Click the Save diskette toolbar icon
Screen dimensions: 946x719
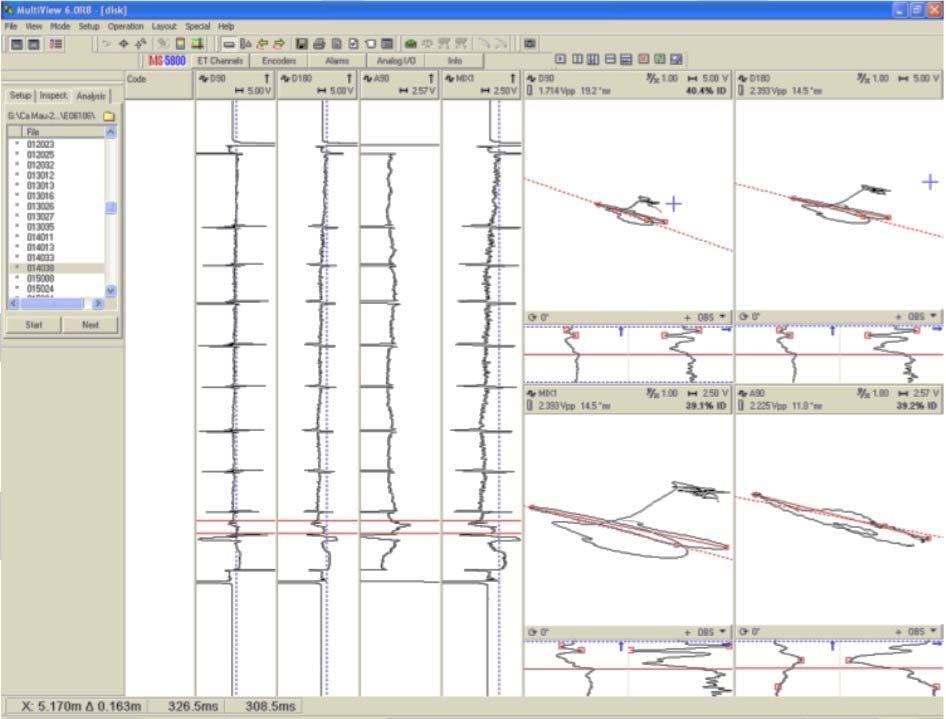[302, 43]
